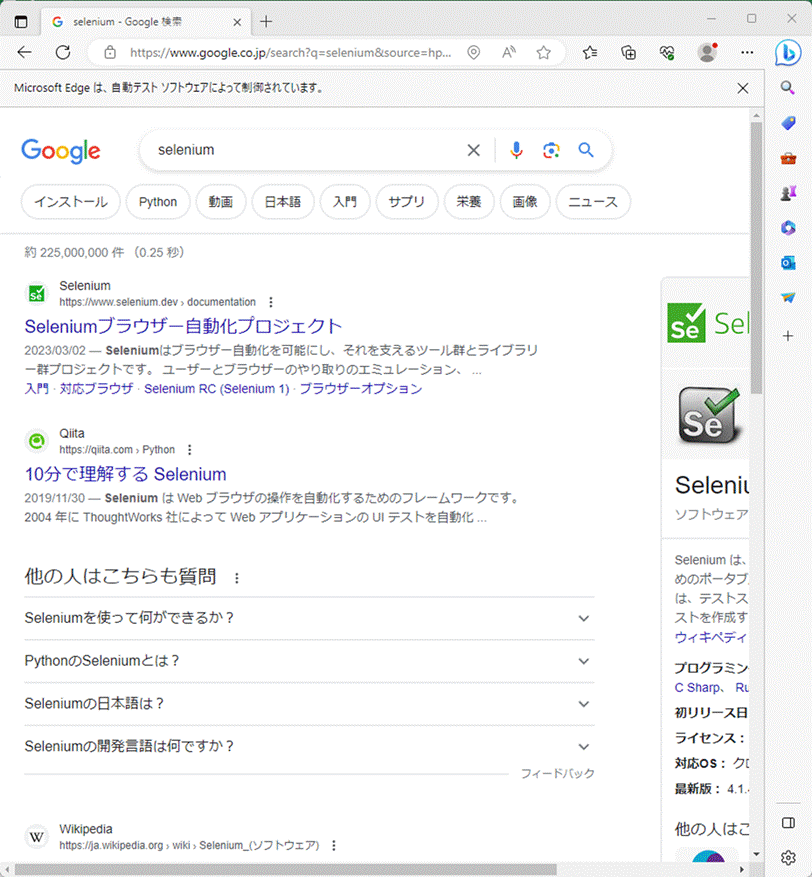Open tab actions menu icon

(21, 22)
